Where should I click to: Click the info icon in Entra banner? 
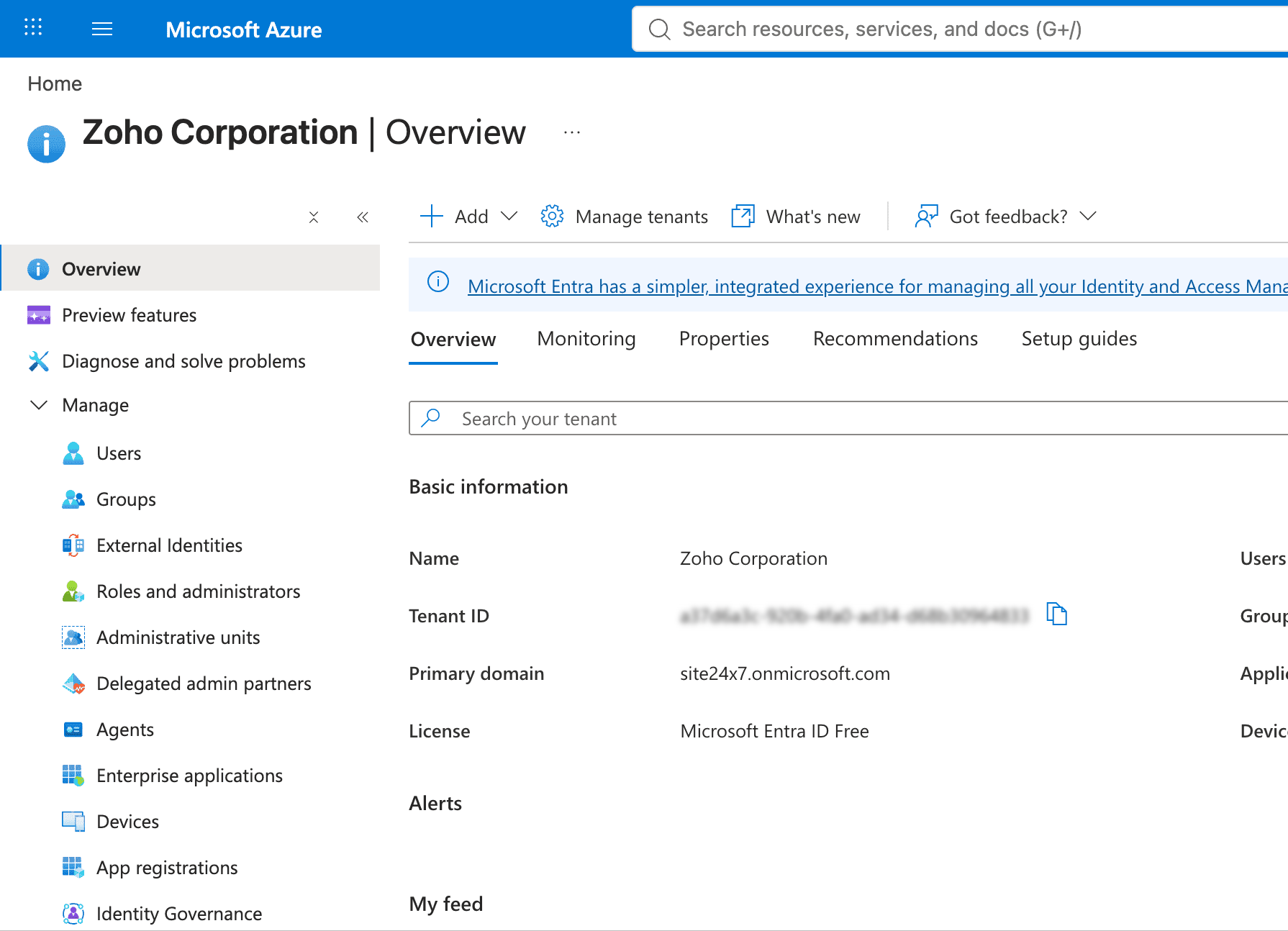(438, 281)
